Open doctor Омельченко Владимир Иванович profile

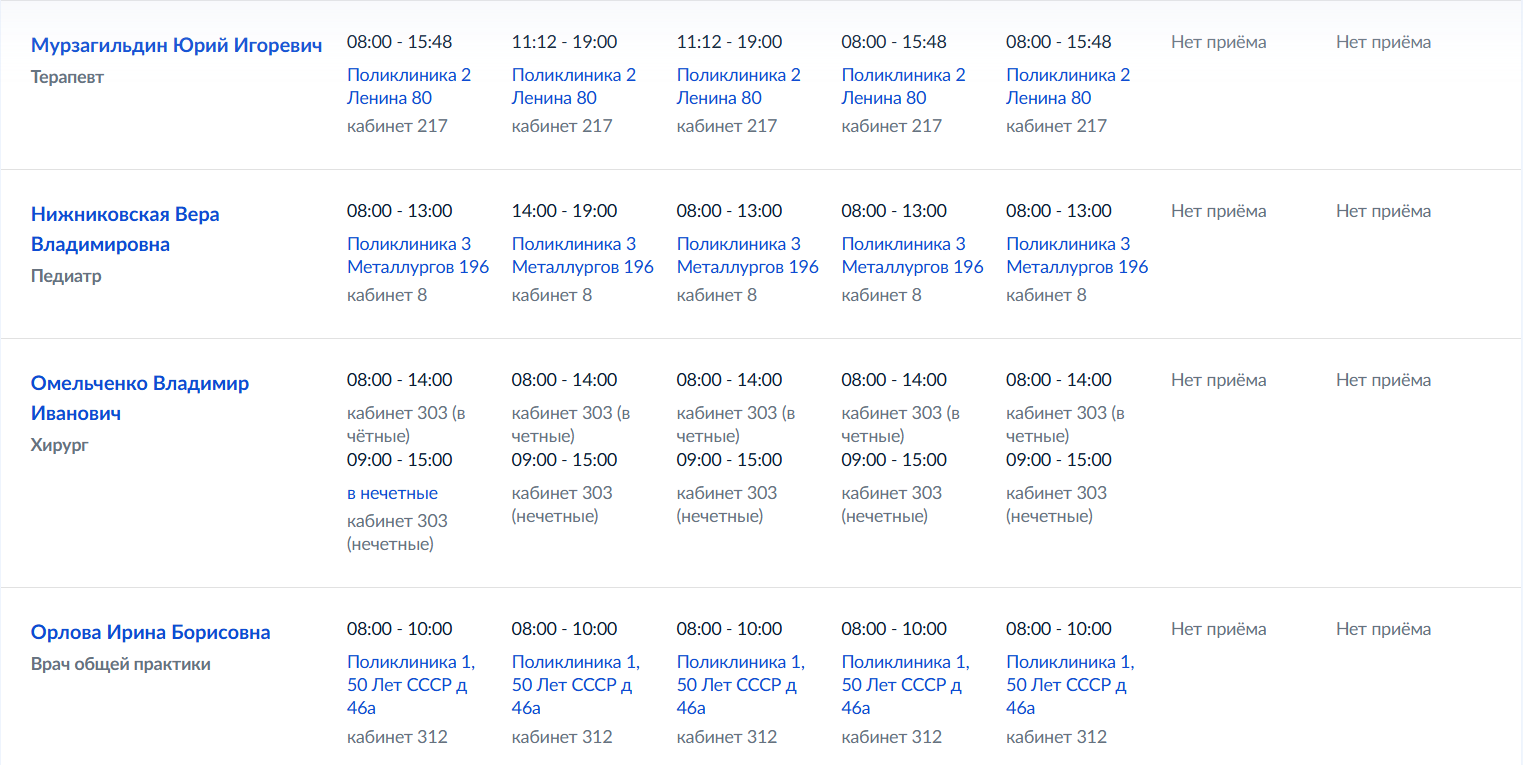140,398
